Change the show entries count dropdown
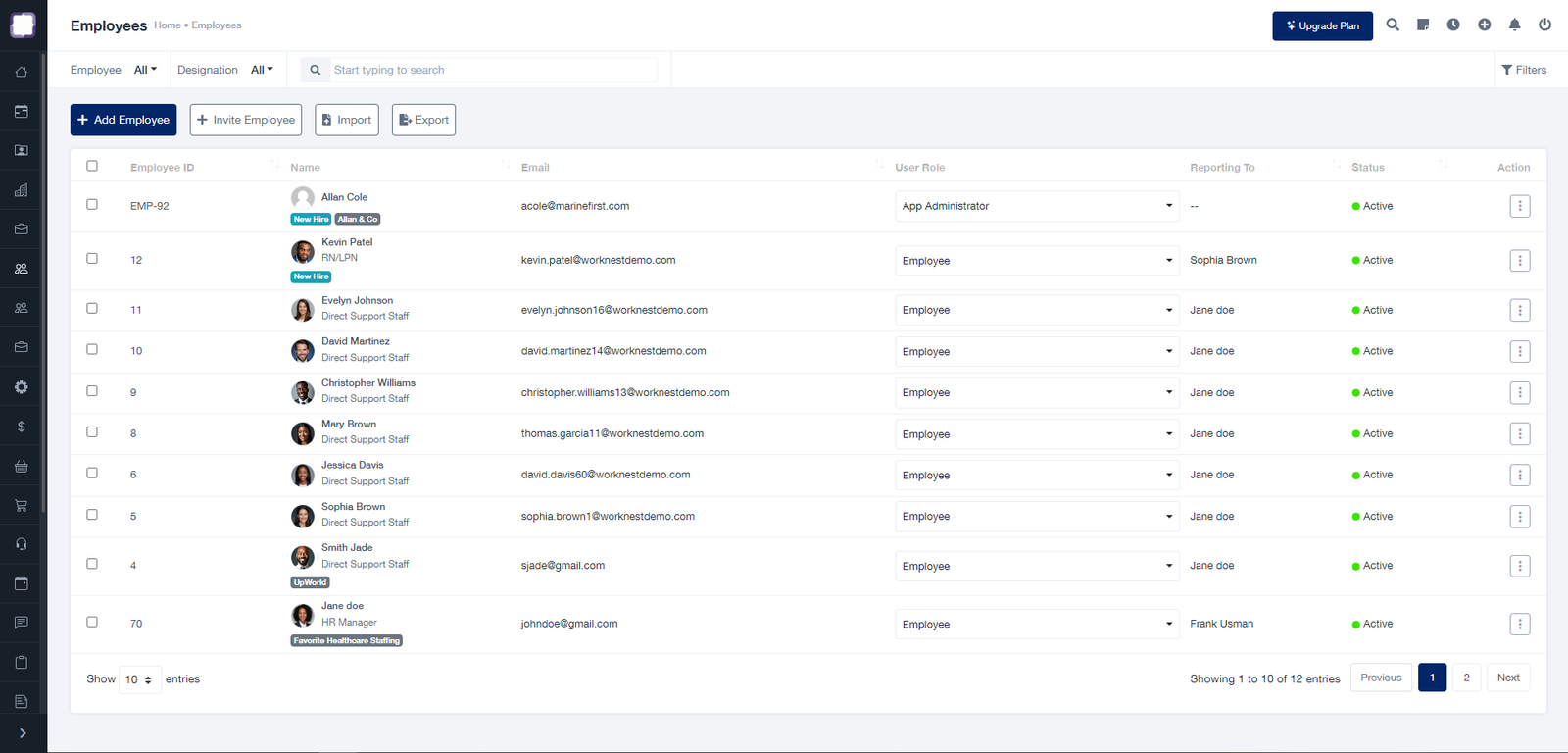Screen dimensions: 1568x753 pyautogui.click(x=139, y=679)
